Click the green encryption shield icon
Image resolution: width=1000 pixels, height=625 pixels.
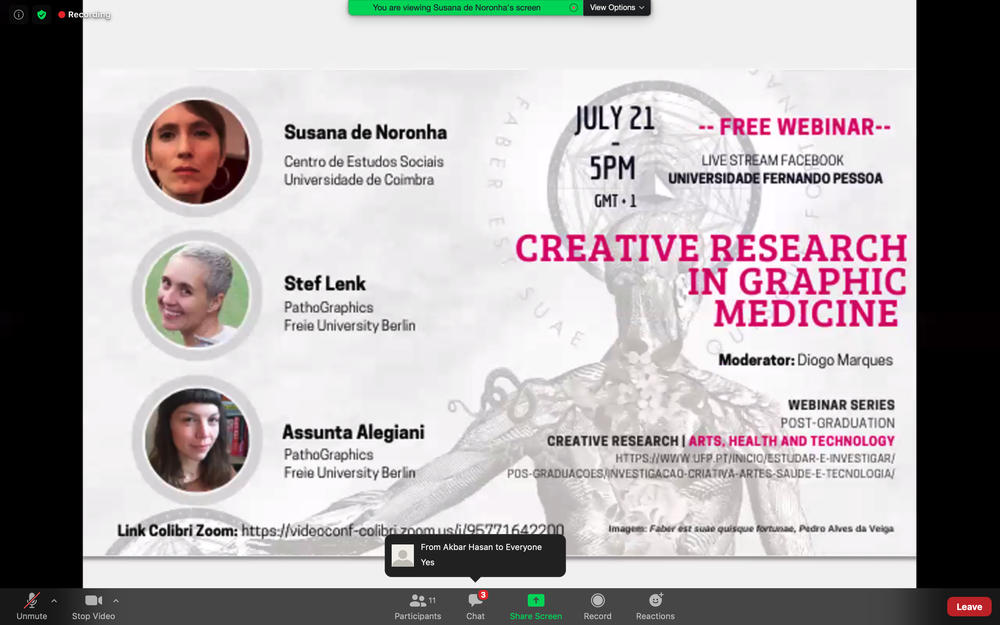41,15
